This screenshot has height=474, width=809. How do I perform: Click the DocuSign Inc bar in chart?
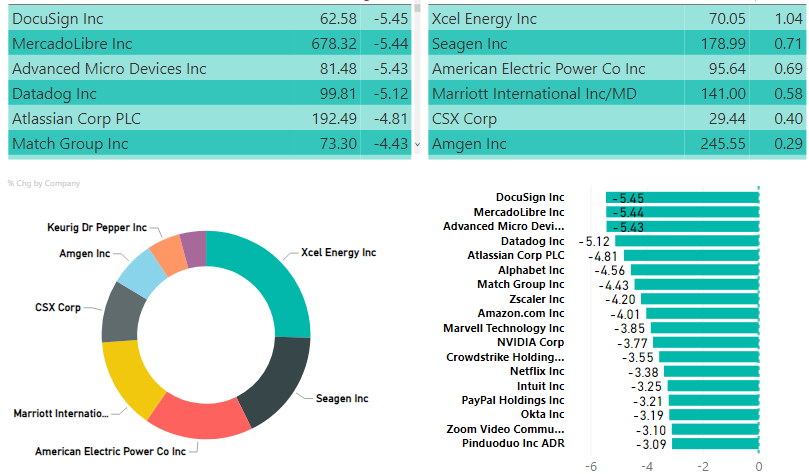pyautogui.click(x=682, y=198)
